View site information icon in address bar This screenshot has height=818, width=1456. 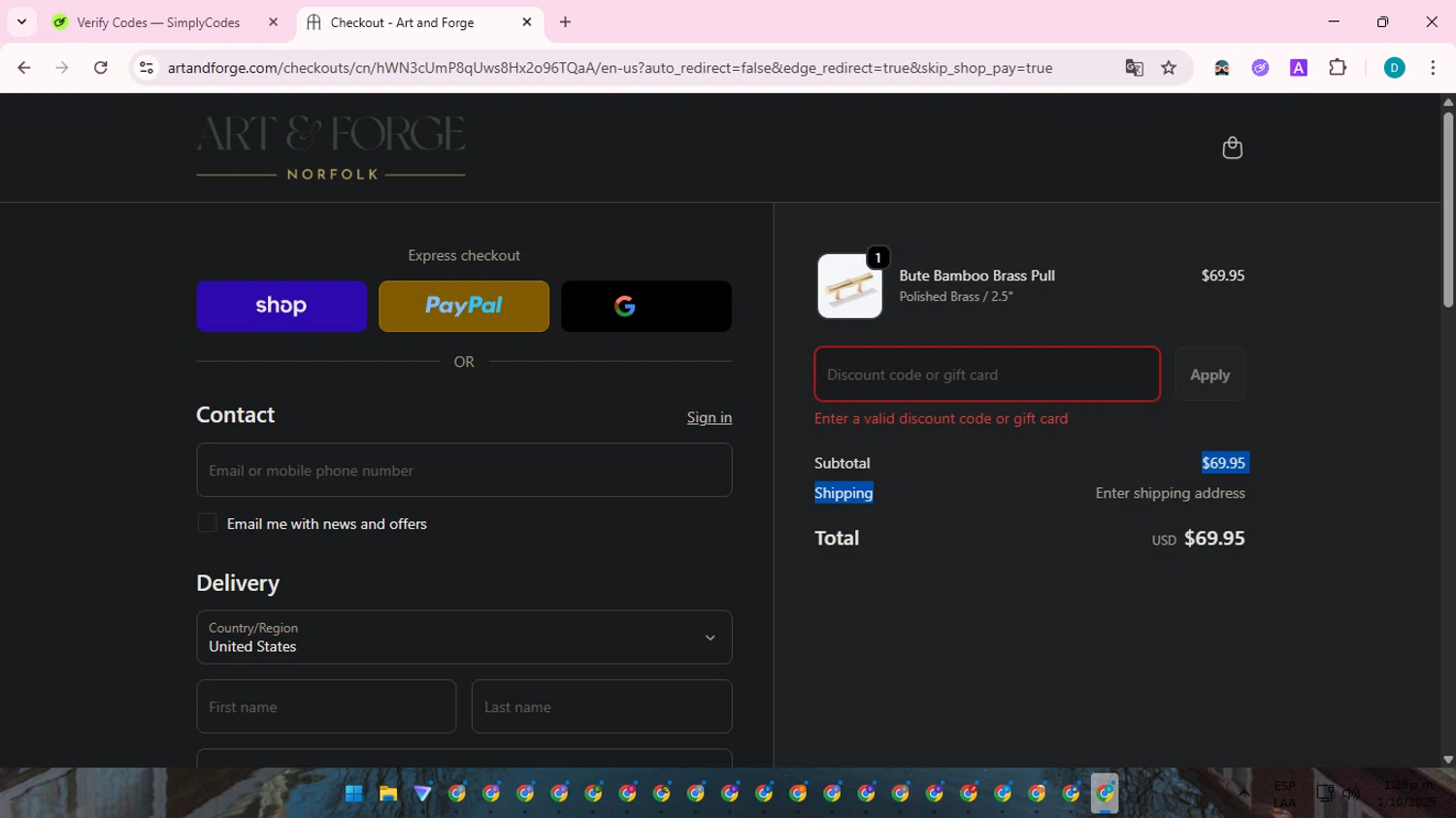pos(147,68)
